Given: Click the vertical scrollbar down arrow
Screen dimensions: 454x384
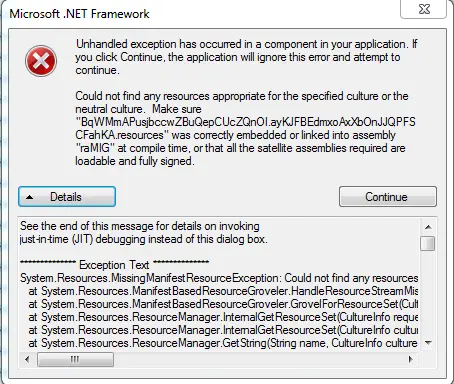Looking at the screenshot, I should [x=428, y=343].
